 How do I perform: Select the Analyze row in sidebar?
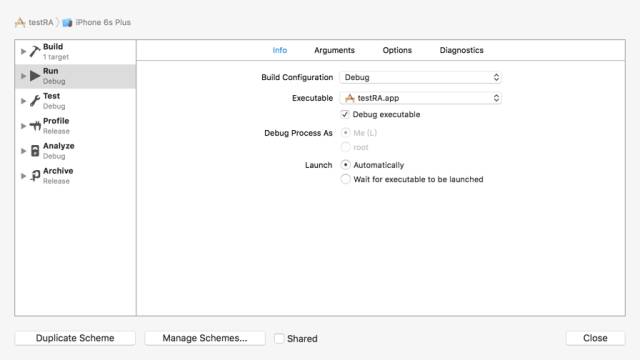click(x=76, y=151)
